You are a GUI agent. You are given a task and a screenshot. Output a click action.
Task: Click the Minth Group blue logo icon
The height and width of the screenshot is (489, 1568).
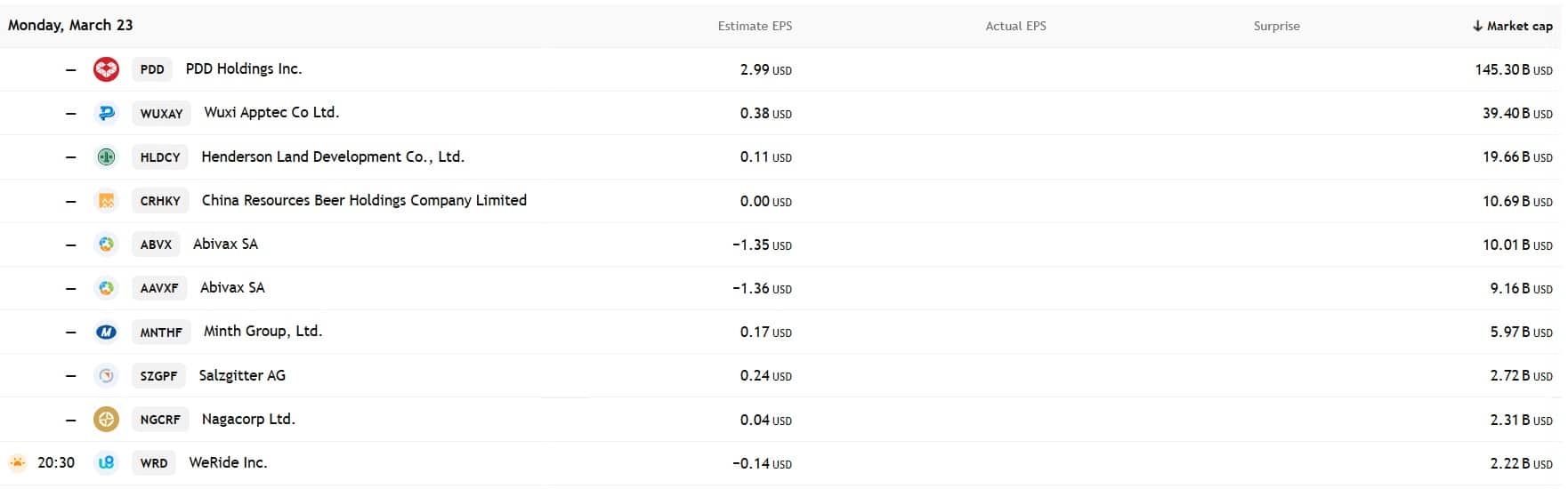pyautogui.click(x=106, y=333)
